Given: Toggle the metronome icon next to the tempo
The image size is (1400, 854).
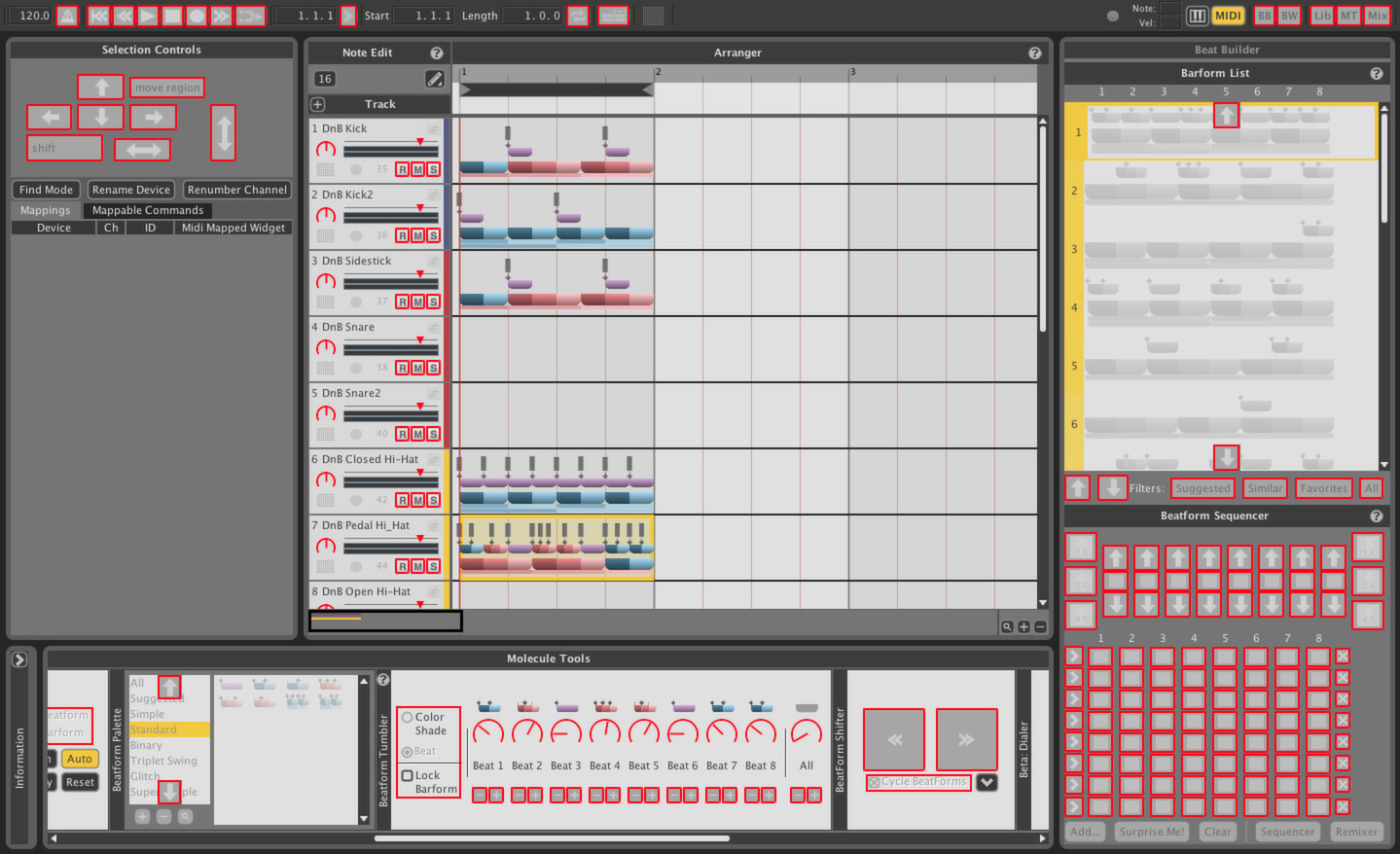Looking at the screenshot, I should [x=66, y=16].
